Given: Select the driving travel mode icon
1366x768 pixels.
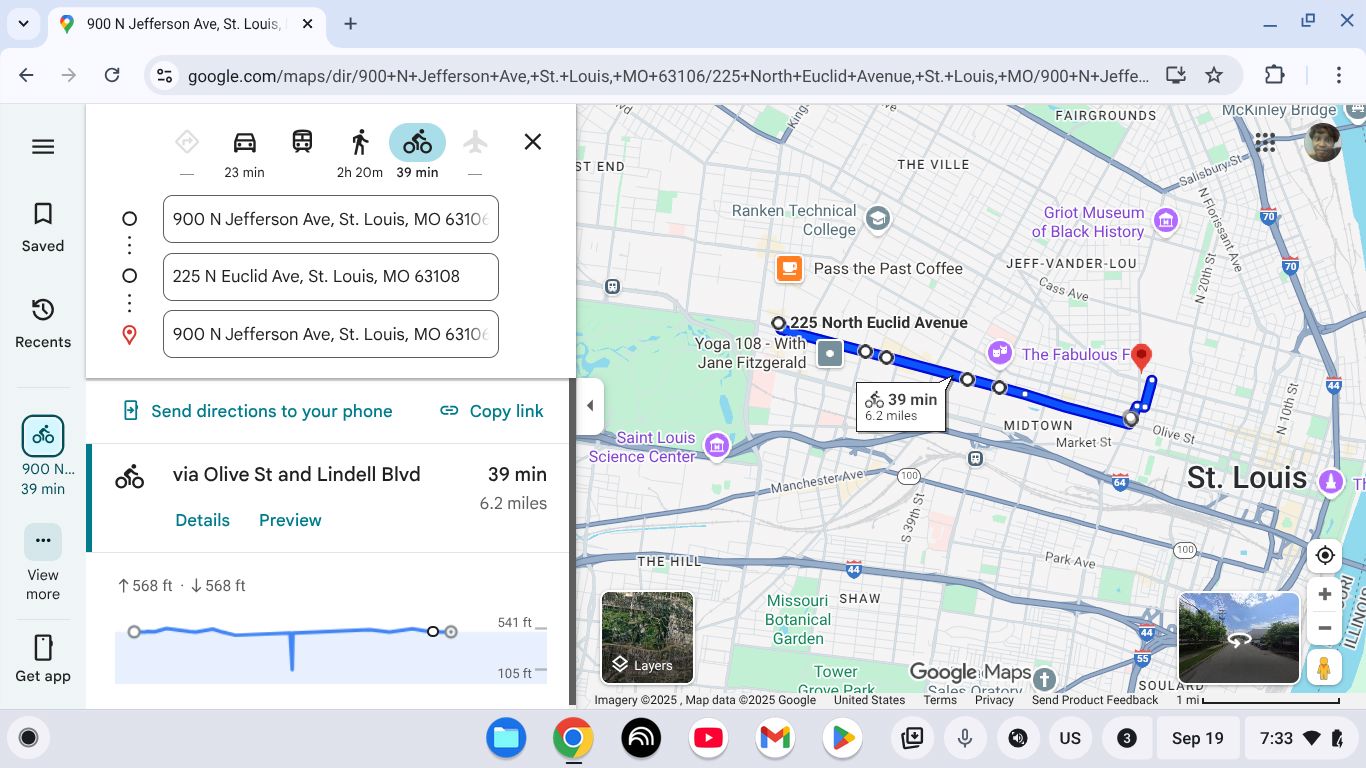Looking at the screenshot, I should point(244,143).
